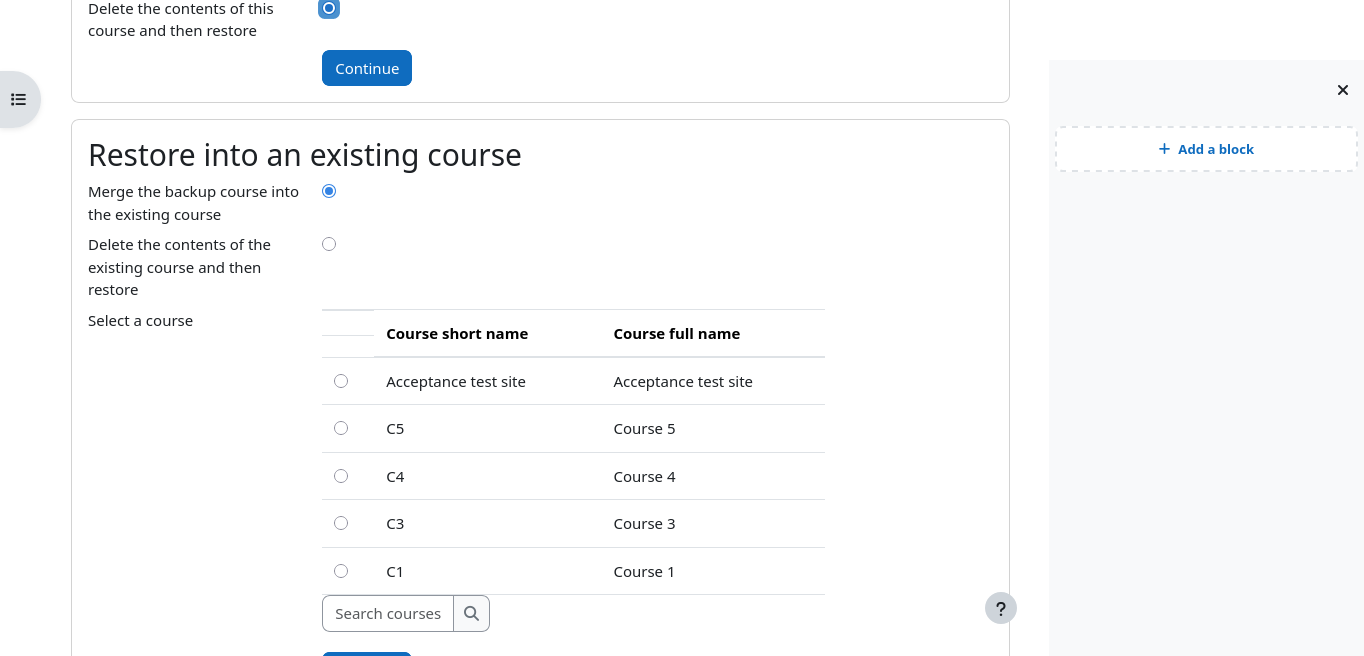Click the magnifier search courses icon
Screen dimensions: 1364x656
click(471, 614)
